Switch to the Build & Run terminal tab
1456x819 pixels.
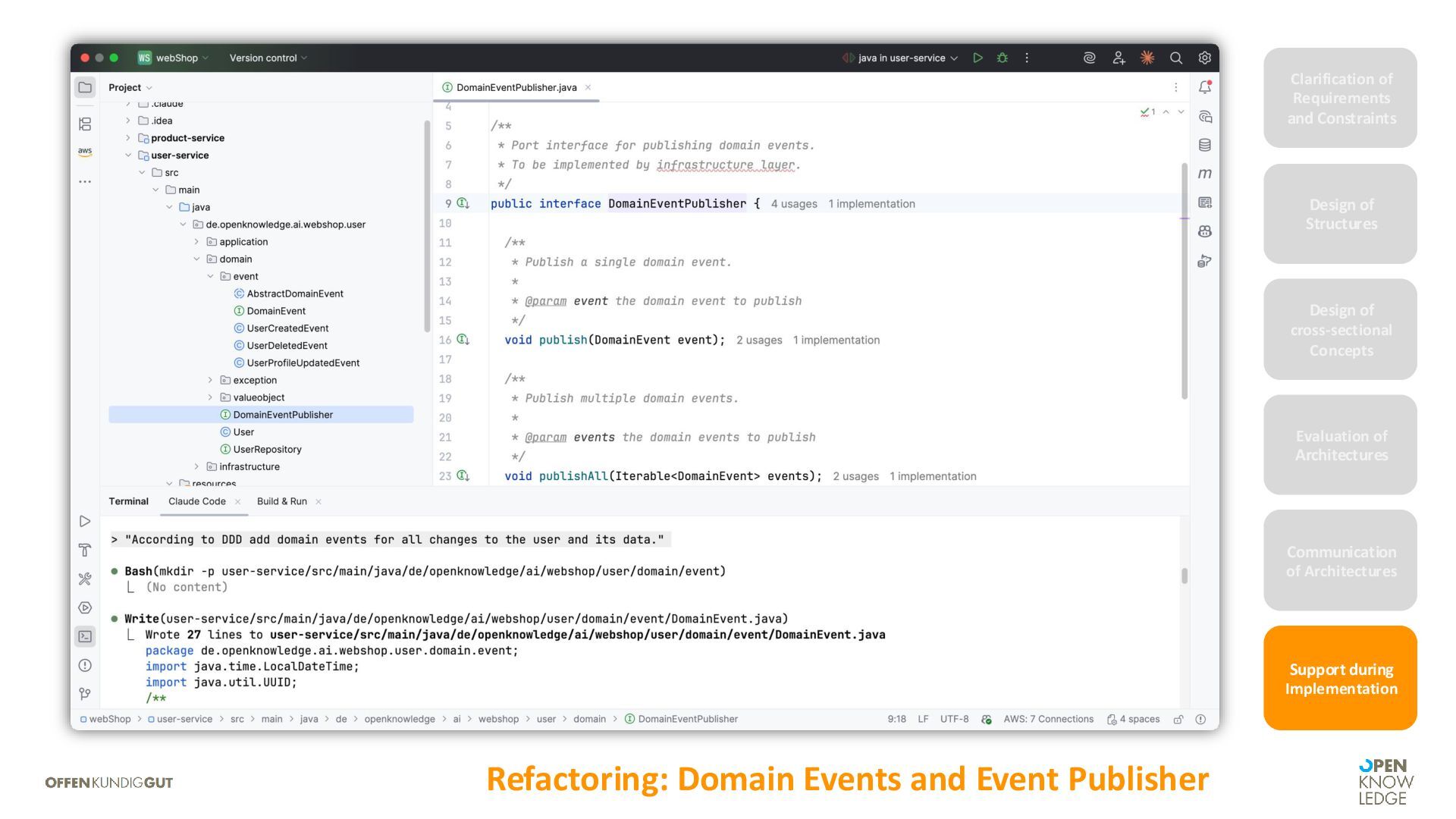coord(281,501)
